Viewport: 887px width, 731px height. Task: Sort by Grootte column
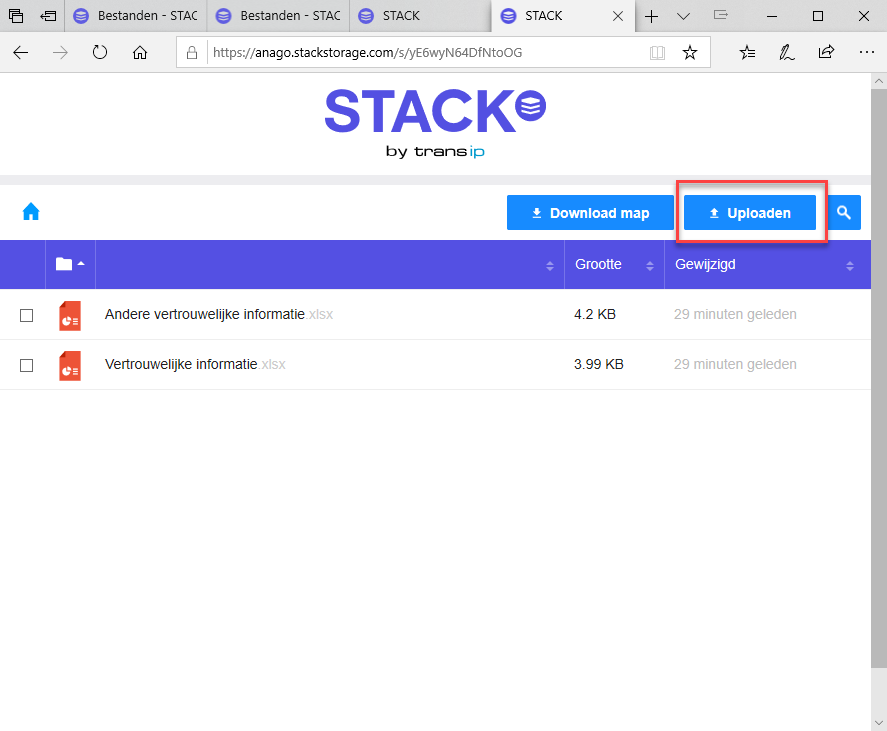(x=614, y=264)
